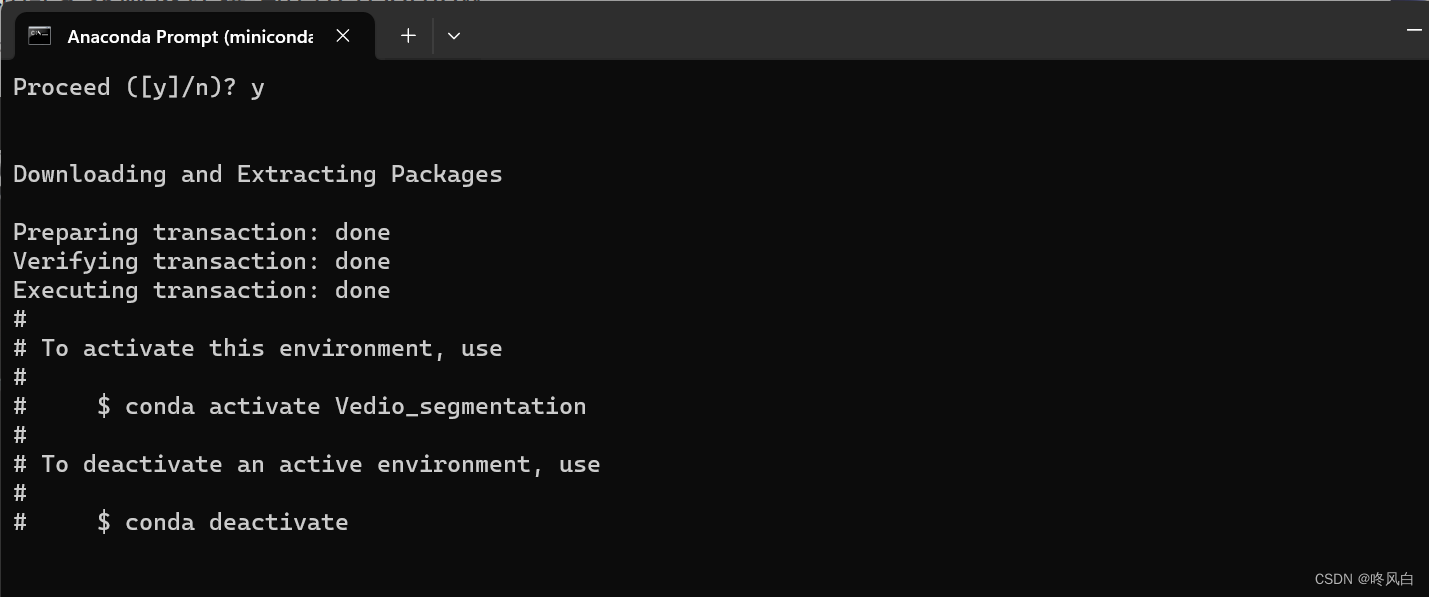Click the 'Preparing transaction: done' line
This screenshot has width=1429, height=597.
(x=201, y=231)
